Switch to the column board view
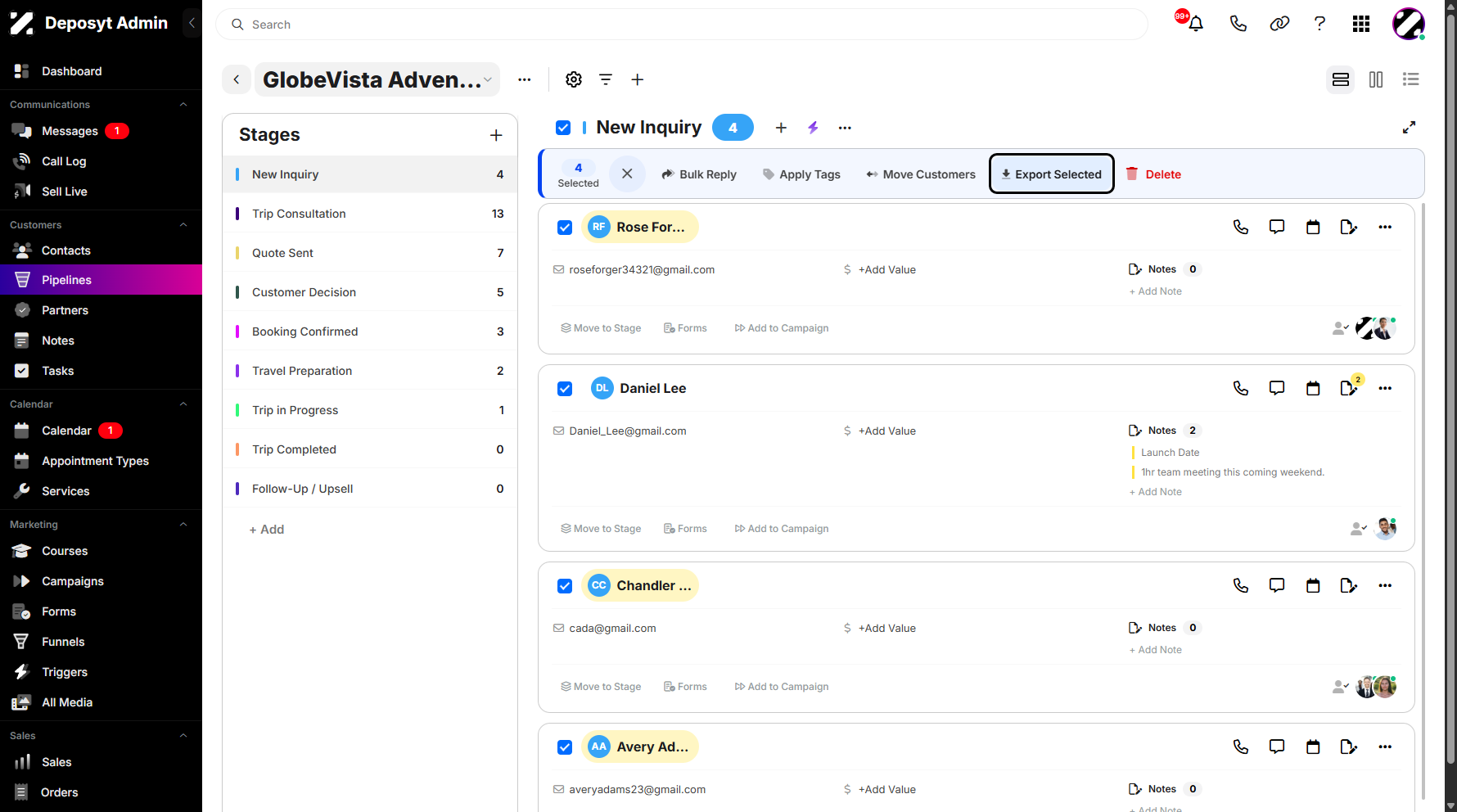1457x812 pixels. pyautogui.click(x=1376, y=79)
